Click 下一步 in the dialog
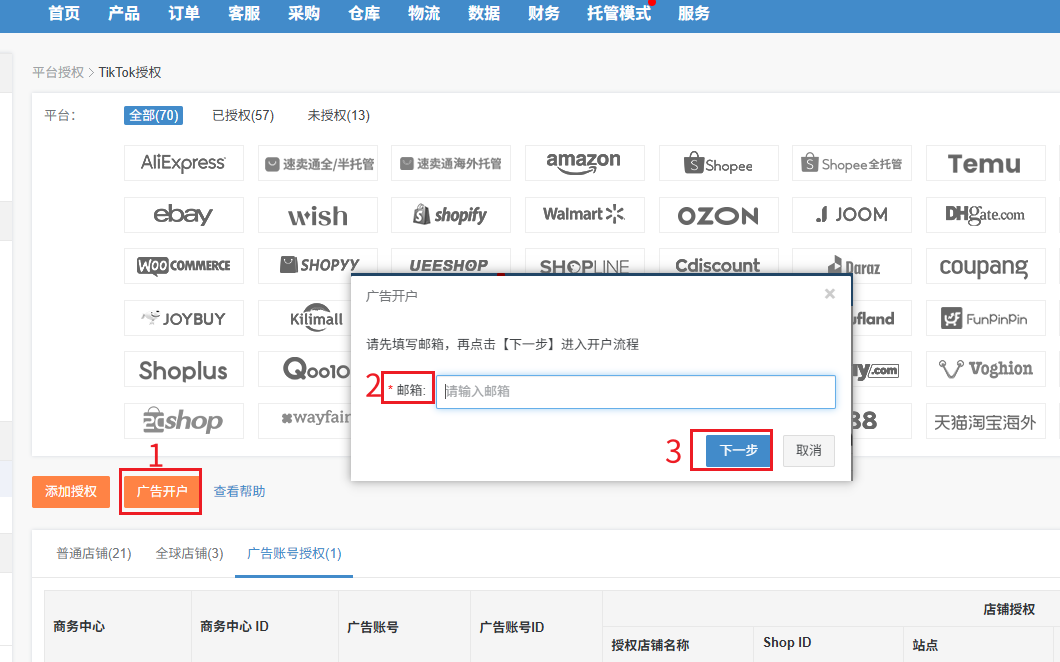 [x=738, y=450]
